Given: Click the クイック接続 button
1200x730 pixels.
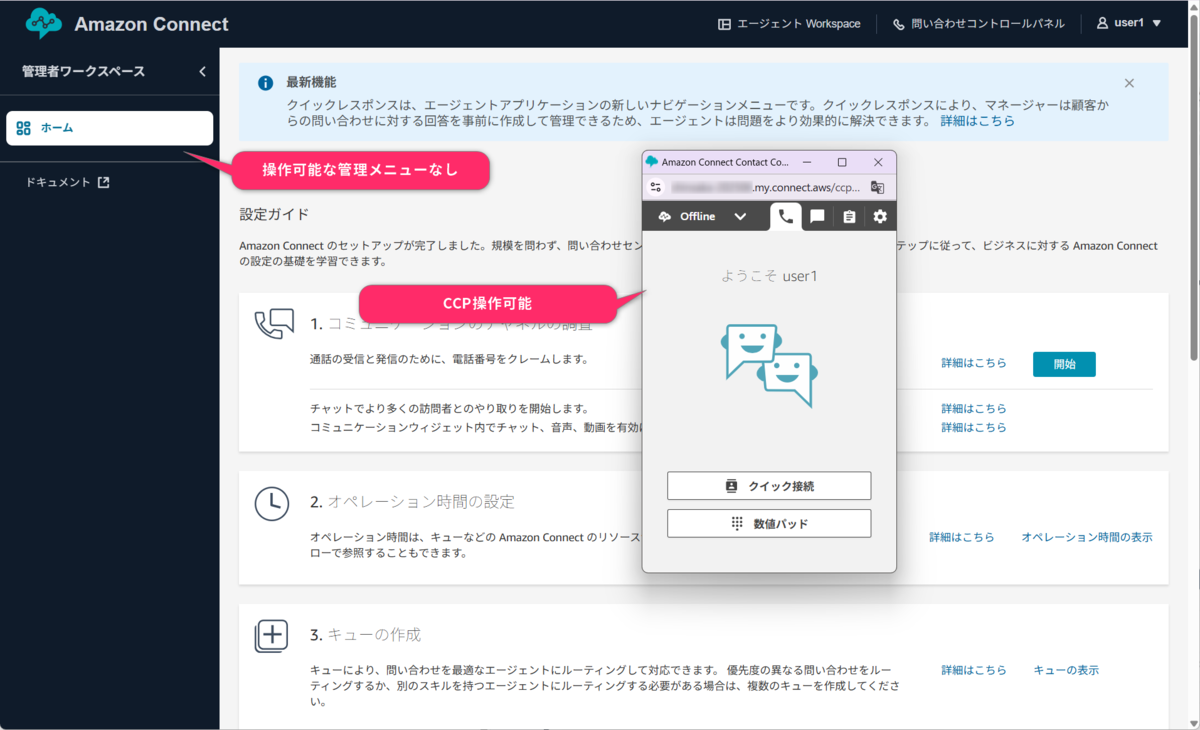Looking at the screenshot, I should click(x=769, y=486).
